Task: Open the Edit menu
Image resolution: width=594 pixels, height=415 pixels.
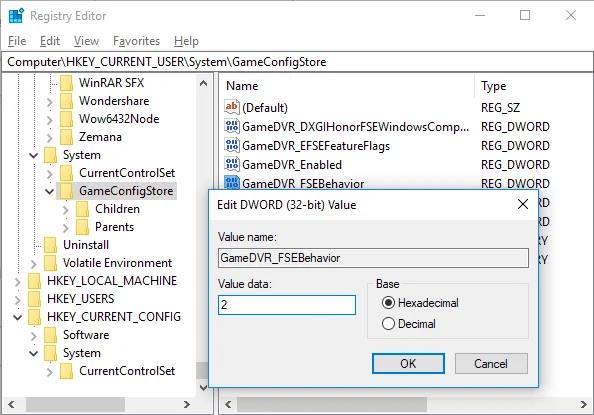Action: point(50,41)
